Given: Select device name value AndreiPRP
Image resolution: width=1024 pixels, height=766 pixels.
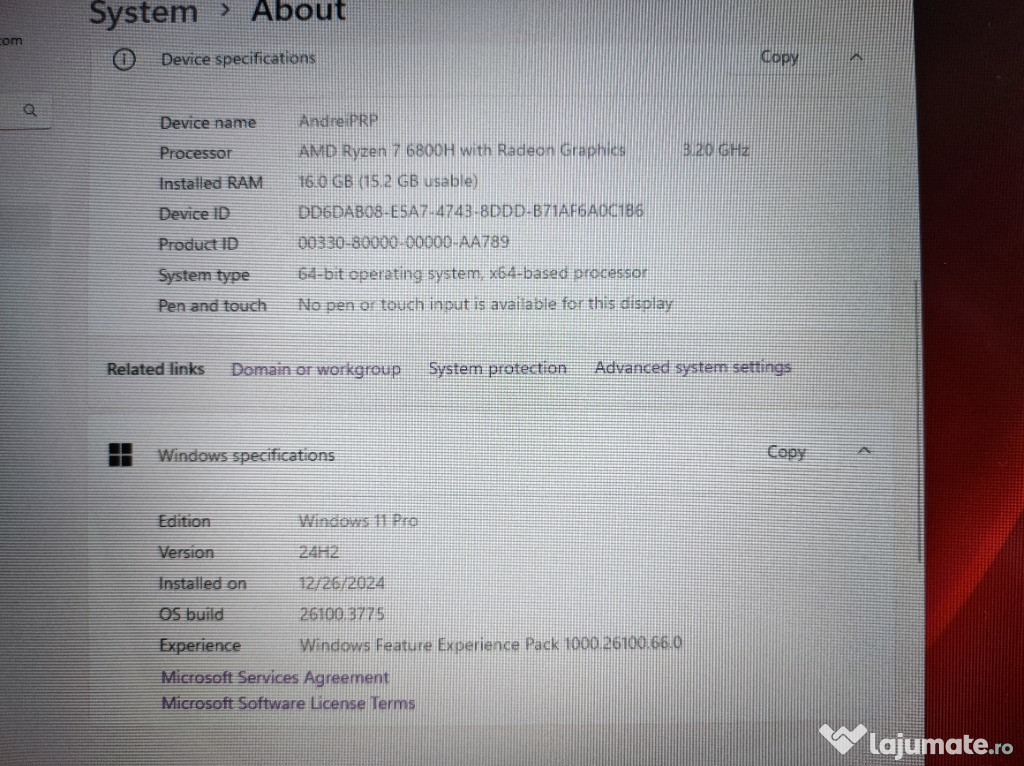Looking at the screenshot, I should pyautogui.click(x=338, y=121).
